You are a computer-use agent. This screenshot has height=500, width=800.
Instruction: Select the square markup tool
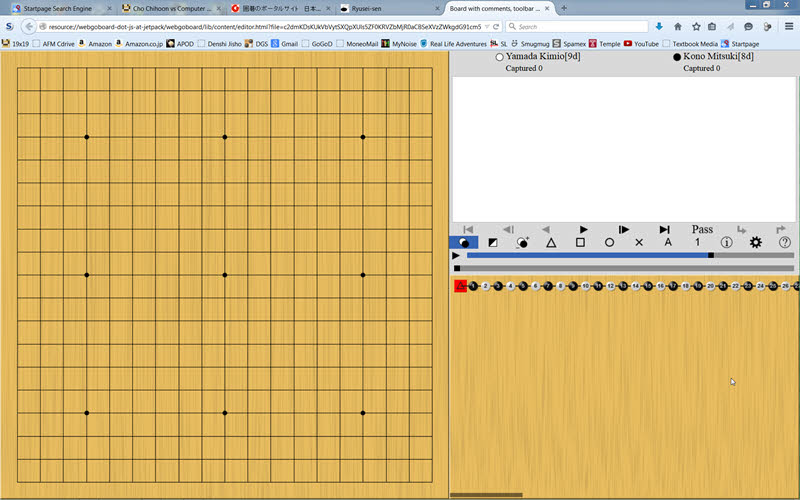click(580, 242)
